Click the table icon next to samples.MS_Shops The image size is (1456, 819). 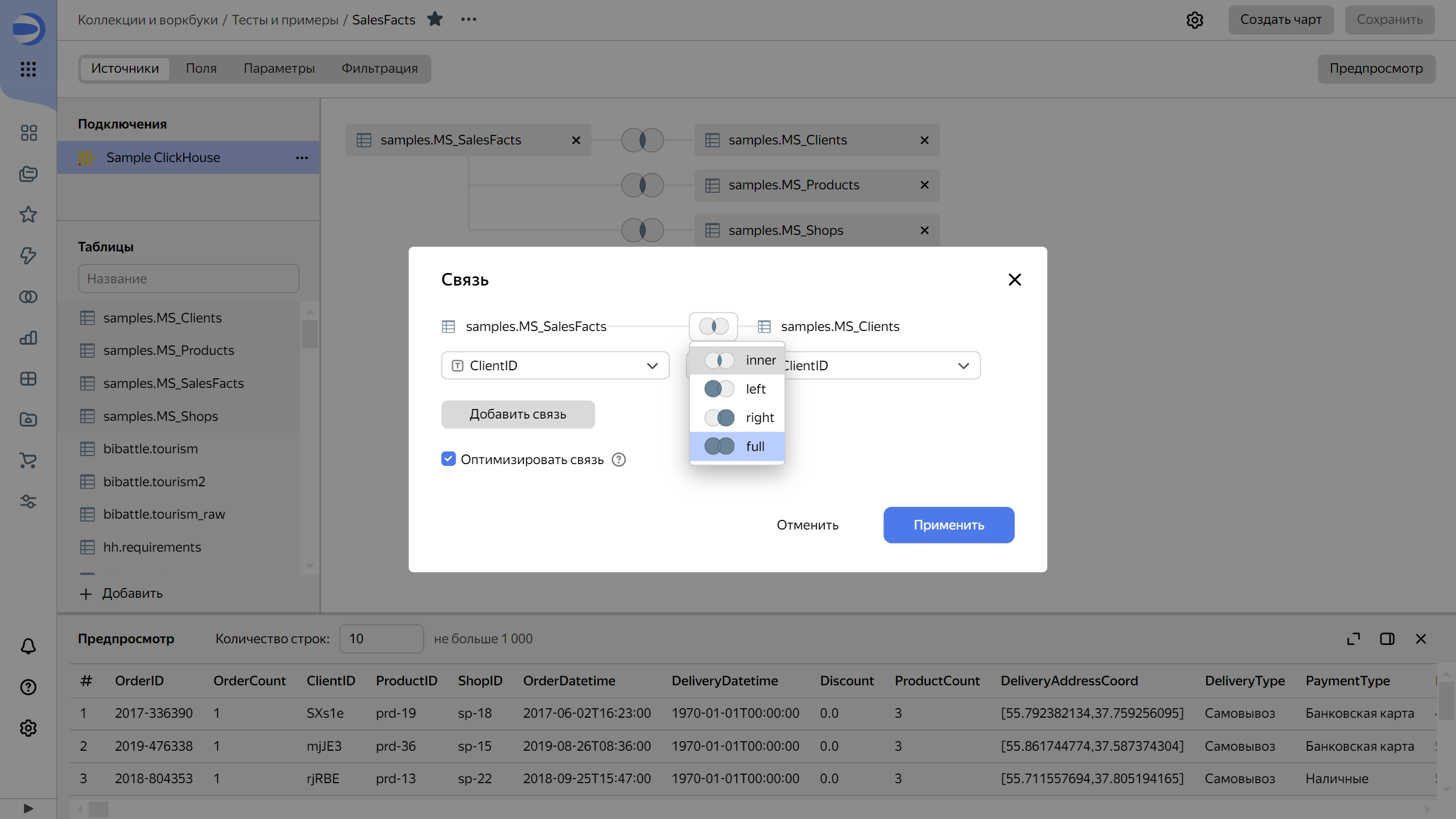click(x=88, y=416)
